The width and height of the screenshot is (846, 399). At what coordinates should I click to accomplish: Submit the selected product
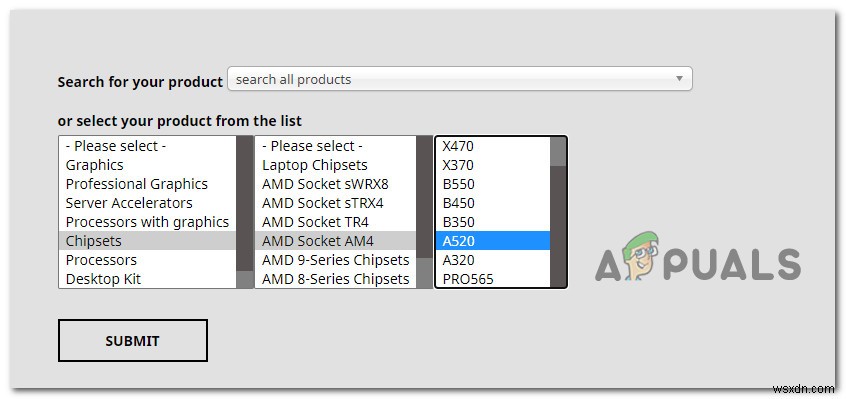[x=133, y=340]
